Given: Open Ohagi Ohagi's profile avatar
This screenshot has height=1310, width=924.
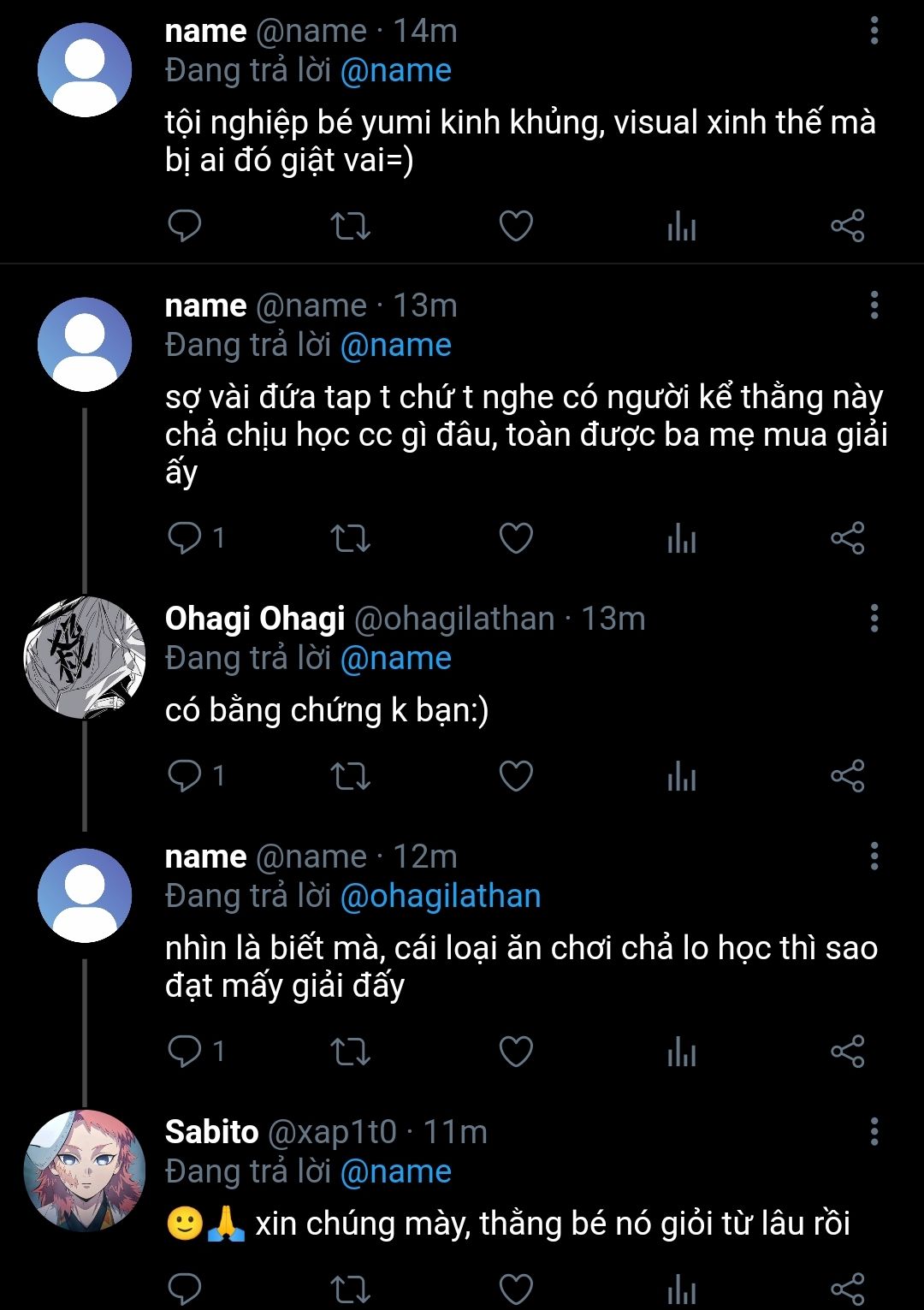Looking at the screenshot, I should (84, 657).
